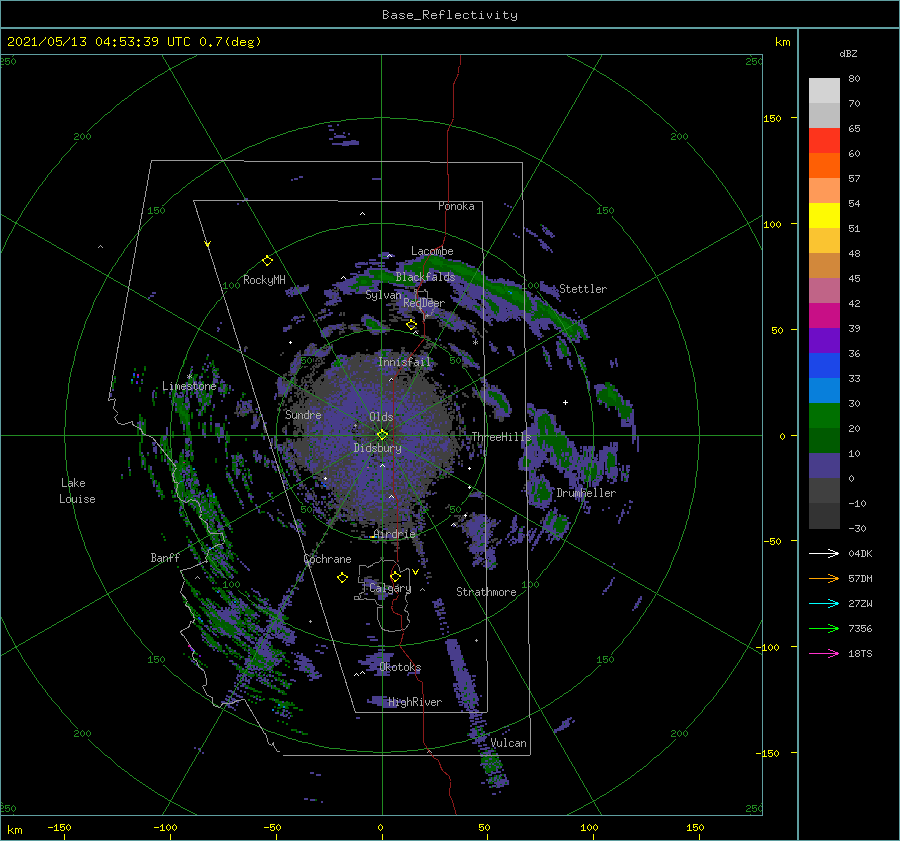
Task: Select the yellow 54 dBZ color swatch
Action: pos(824,215)
